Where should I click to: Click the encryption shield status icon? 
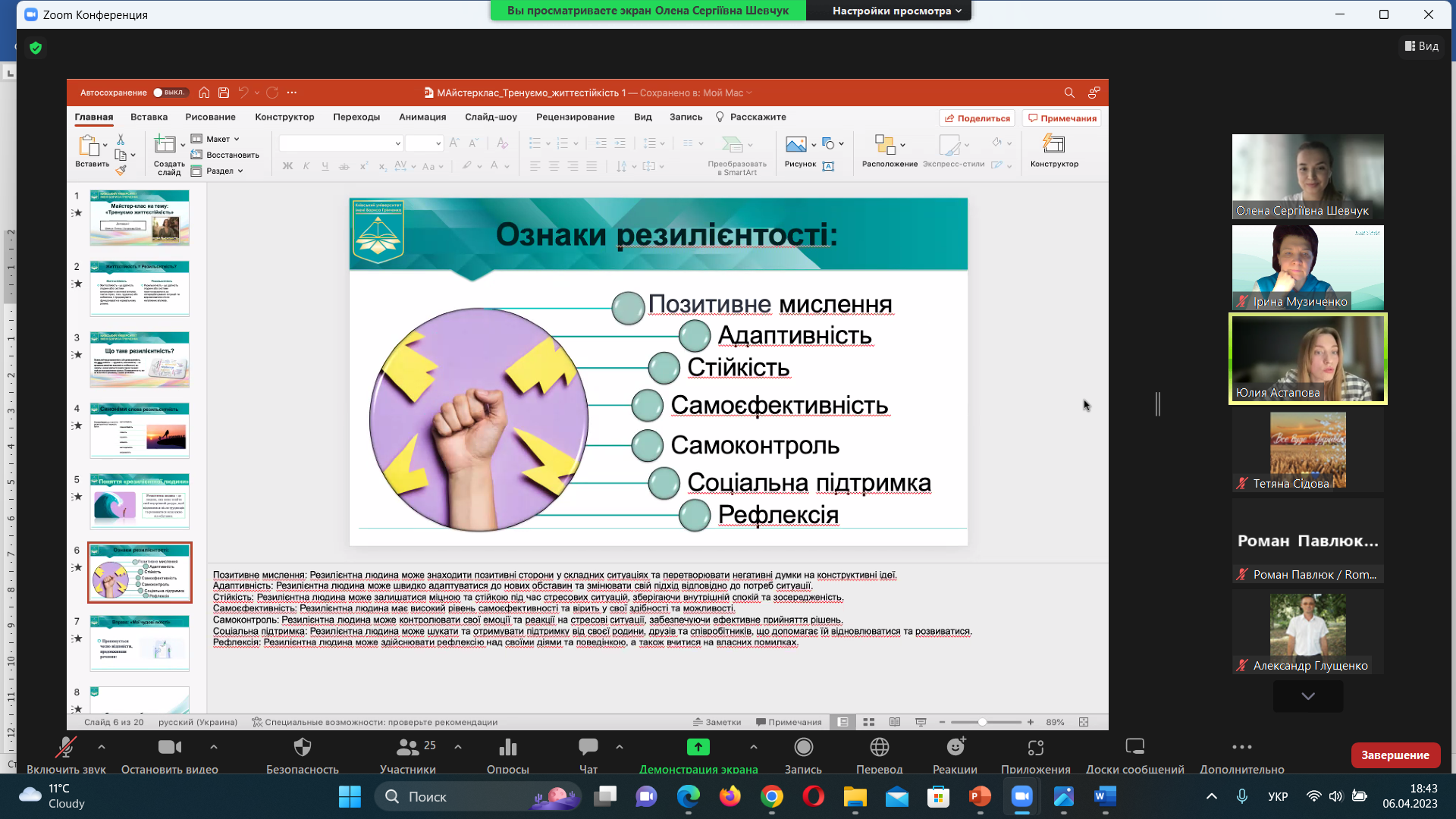36,48
